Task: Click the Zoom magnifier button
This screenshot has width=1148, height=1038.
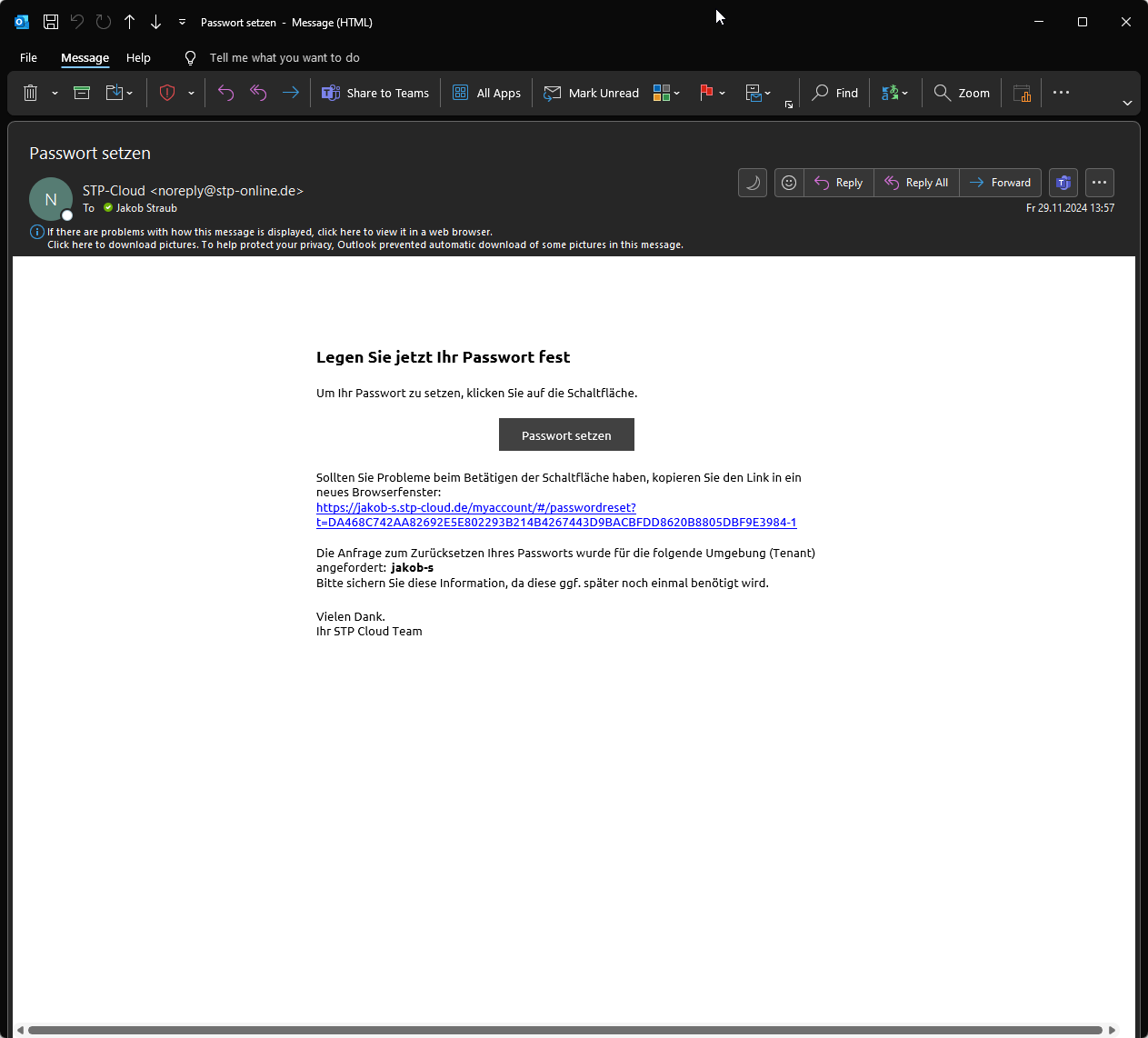Action: click(962, 93)
